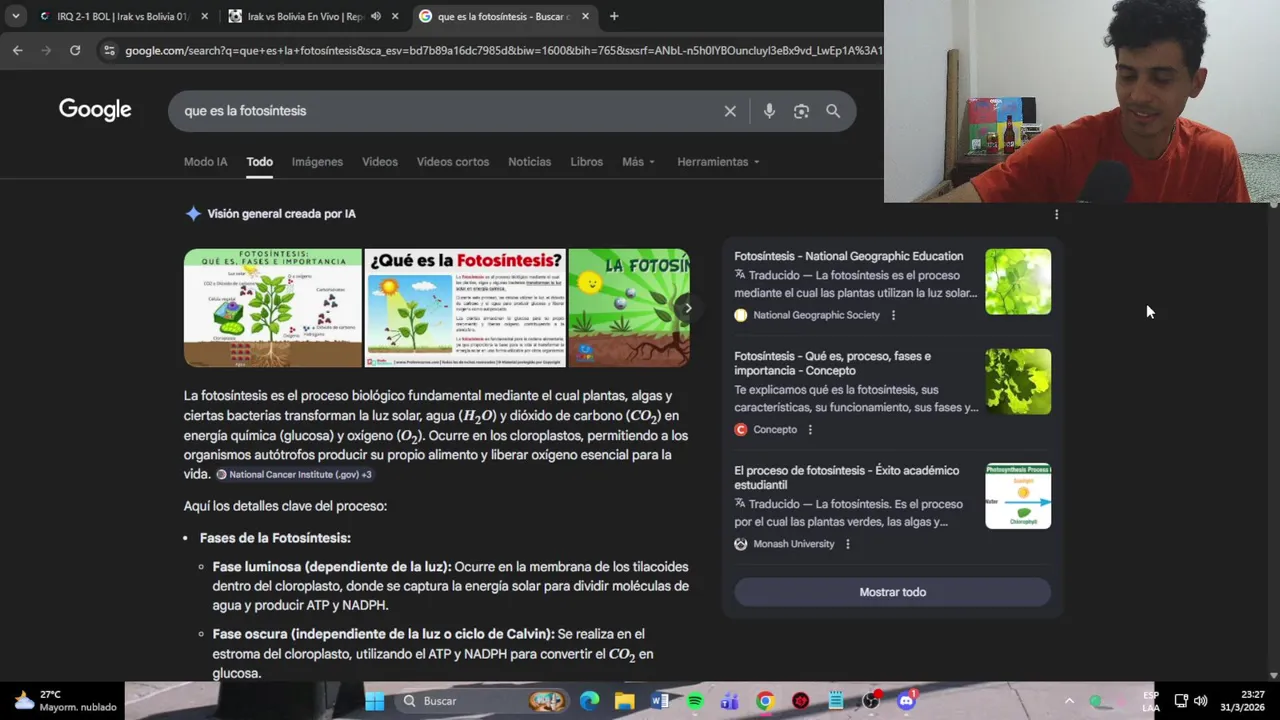Select the Videos cortos results tab
The width and height of the screenshot is (1280, 720).
[453, 162]
